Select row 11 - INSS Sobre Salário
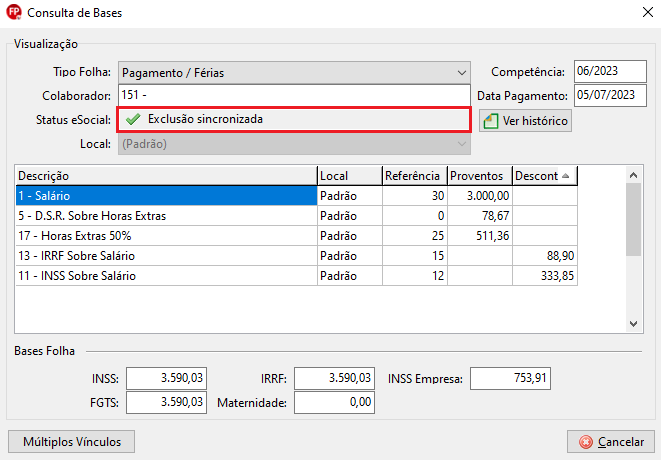661x460 pixels. click(x=296, y=276)
